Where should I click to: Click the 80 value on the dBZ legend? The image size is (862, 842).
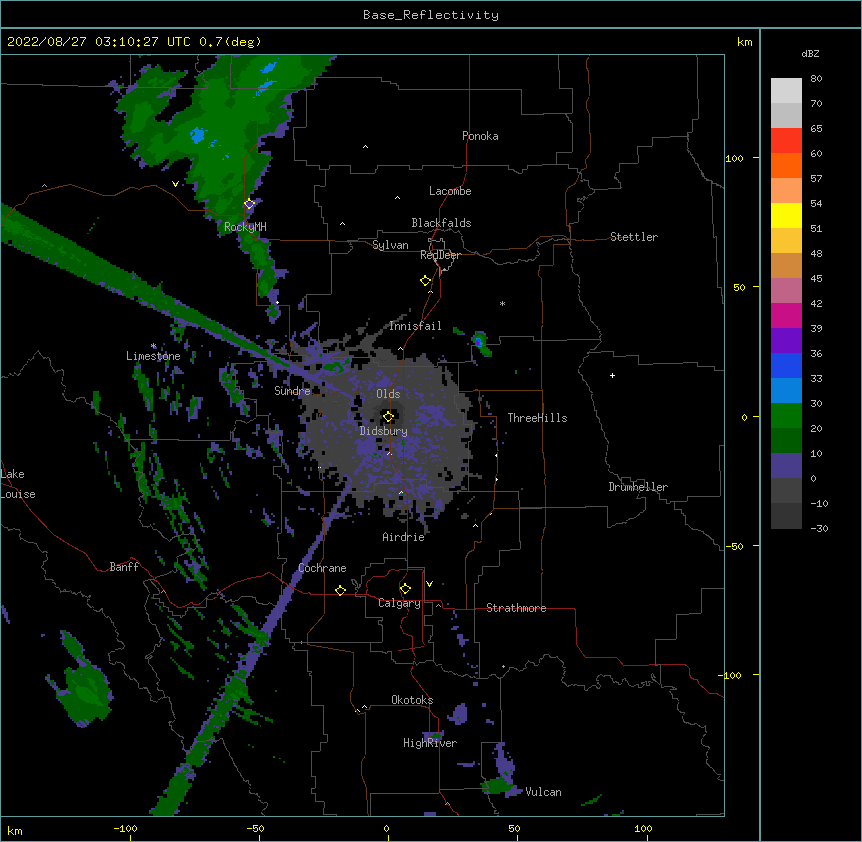point(816,79)
